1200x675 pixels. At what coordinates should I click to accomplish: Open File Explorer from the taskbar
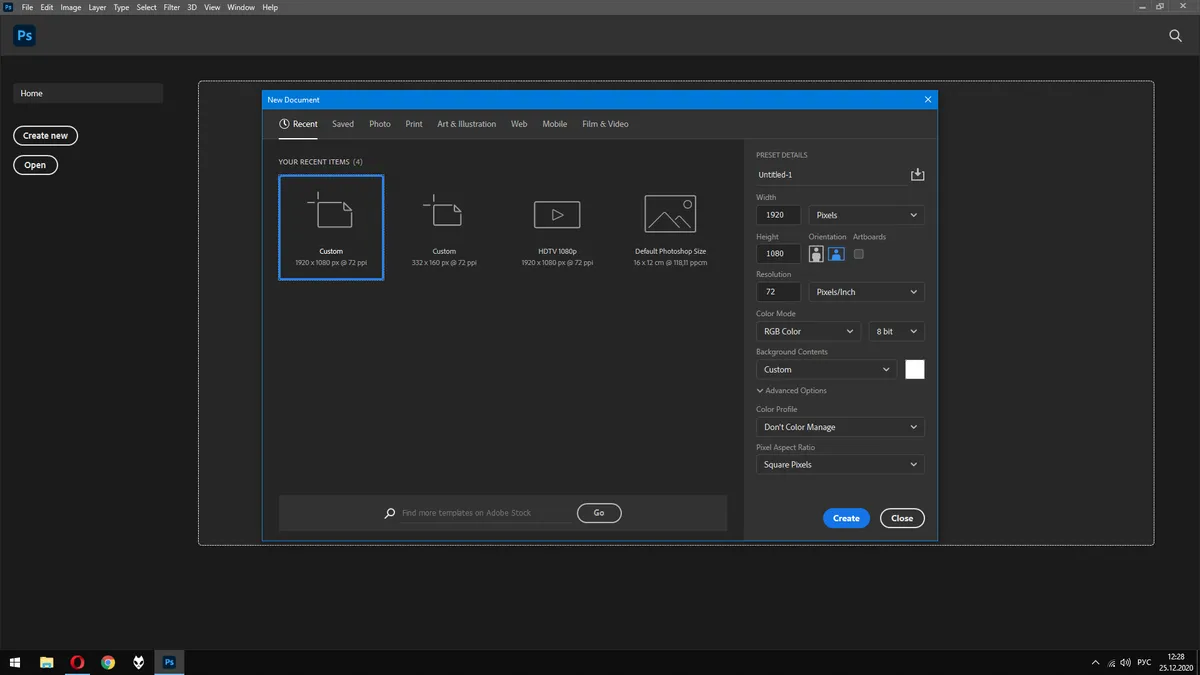tap(46, 662)
